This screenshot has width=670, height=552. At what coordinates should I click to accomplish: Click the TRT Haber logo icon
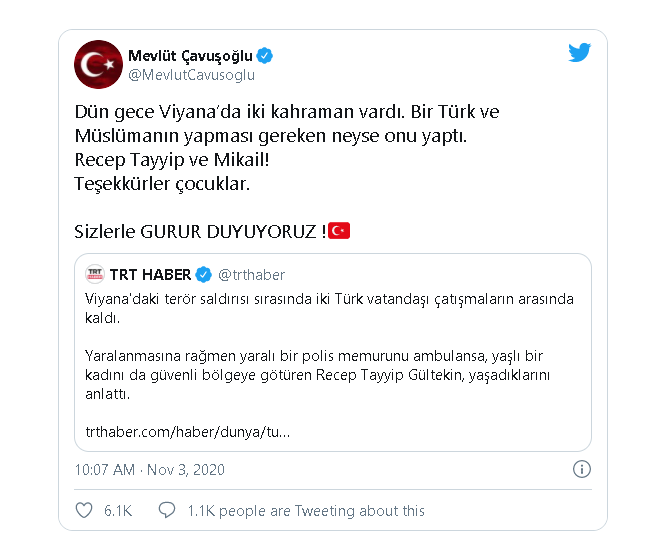95,274
